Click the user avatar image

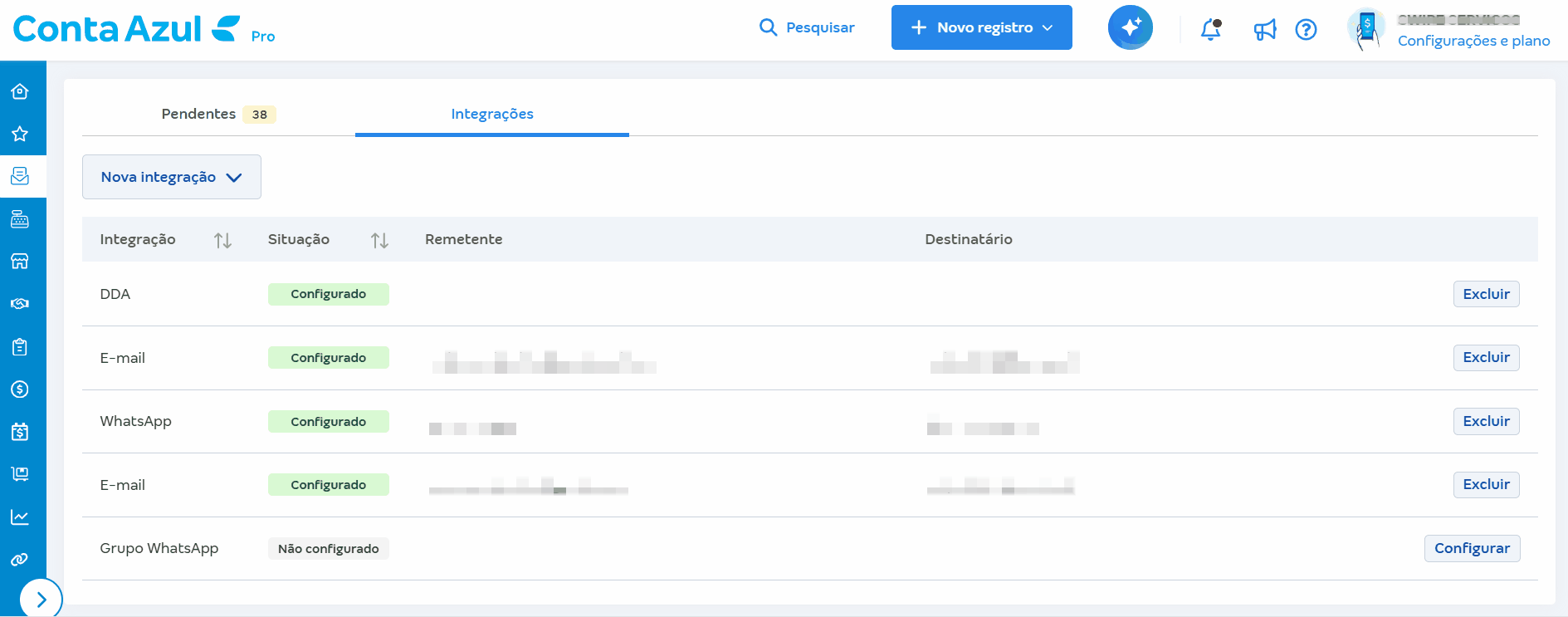[x=1366, y=30]
